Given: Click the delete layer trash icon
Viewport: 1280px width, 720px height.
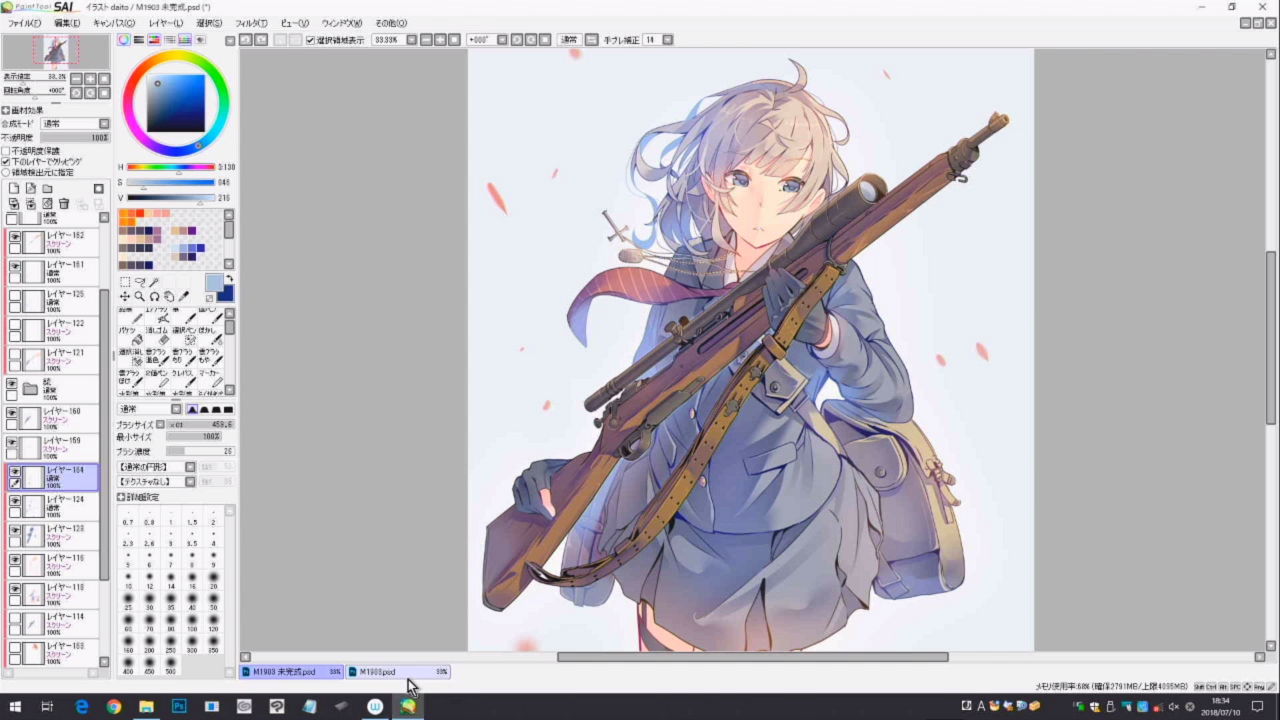Looking at the screenshot, I should 64,204.
